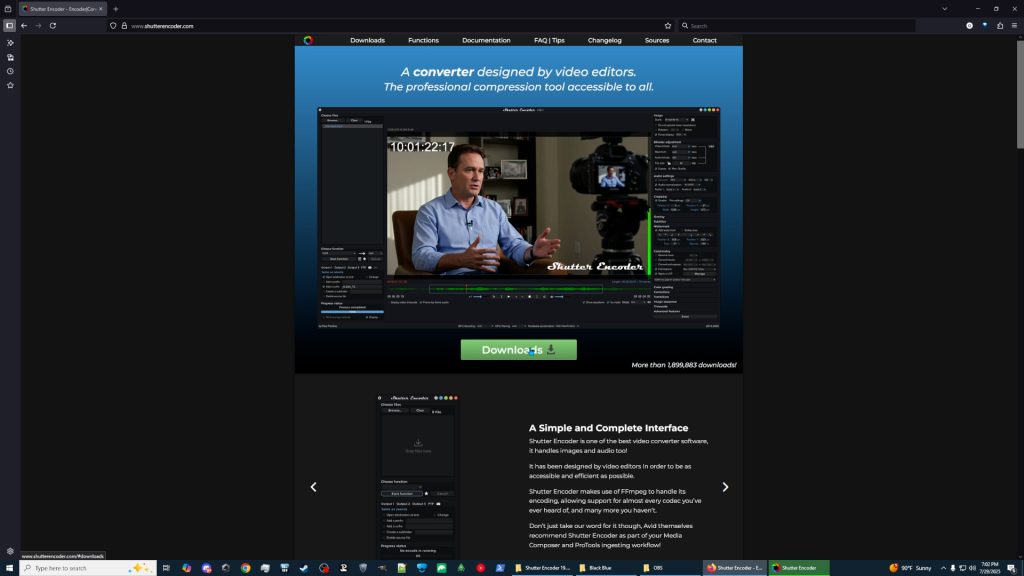Image resolution: width=1024 pixels, height=576 pixels.
Task: Click the green Downloads button
Action: (519, 350)
